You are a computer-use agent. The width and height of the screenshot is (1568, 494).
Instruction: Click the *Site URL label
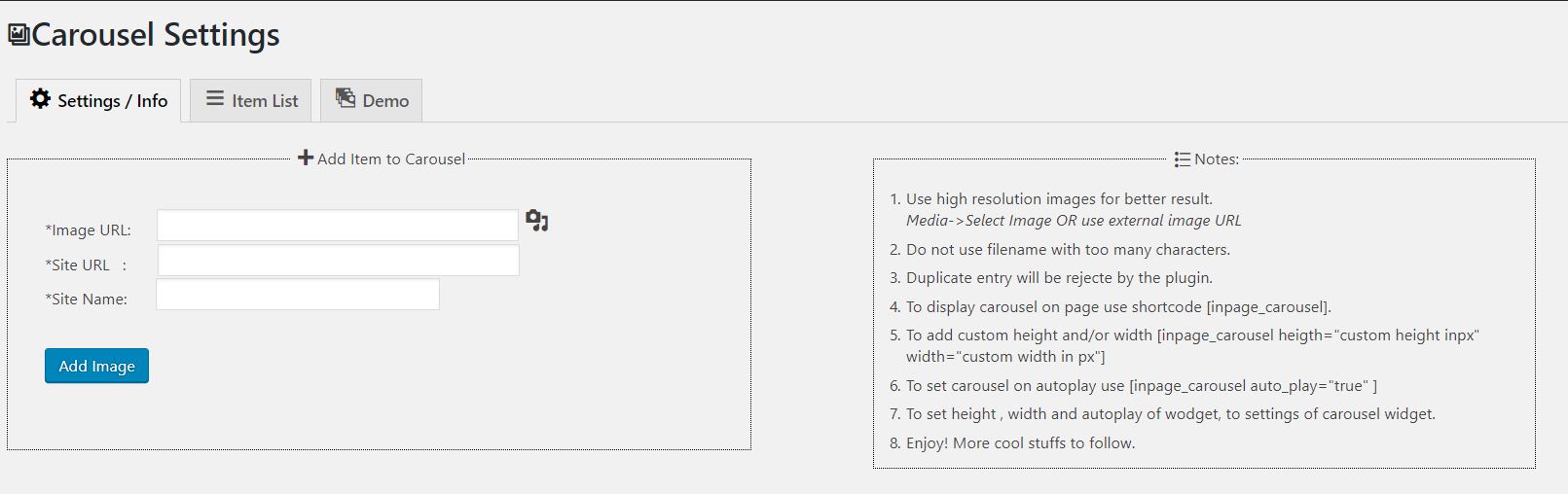point(86,265)
